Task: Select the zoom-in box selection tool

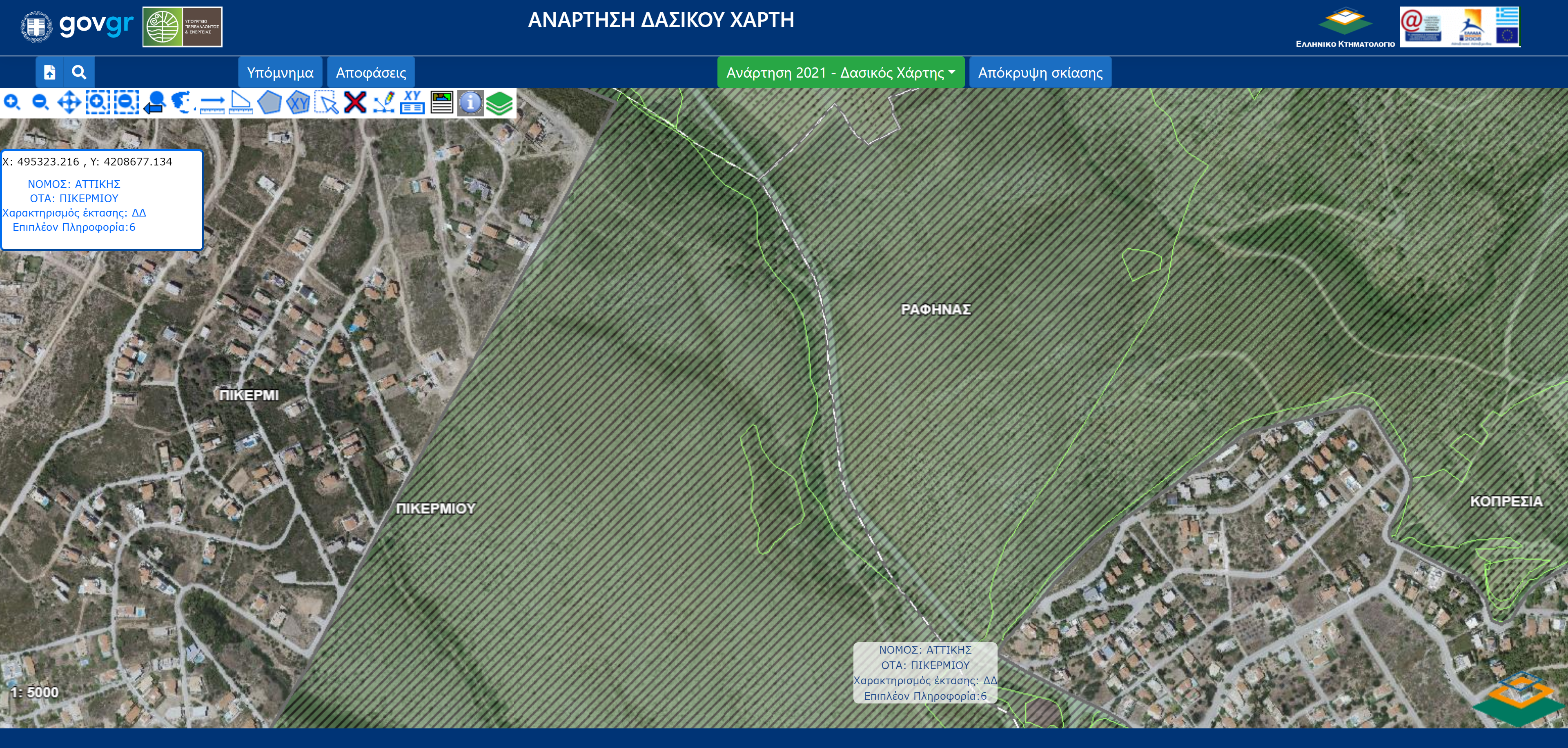Action: click(x=98, y=102)
